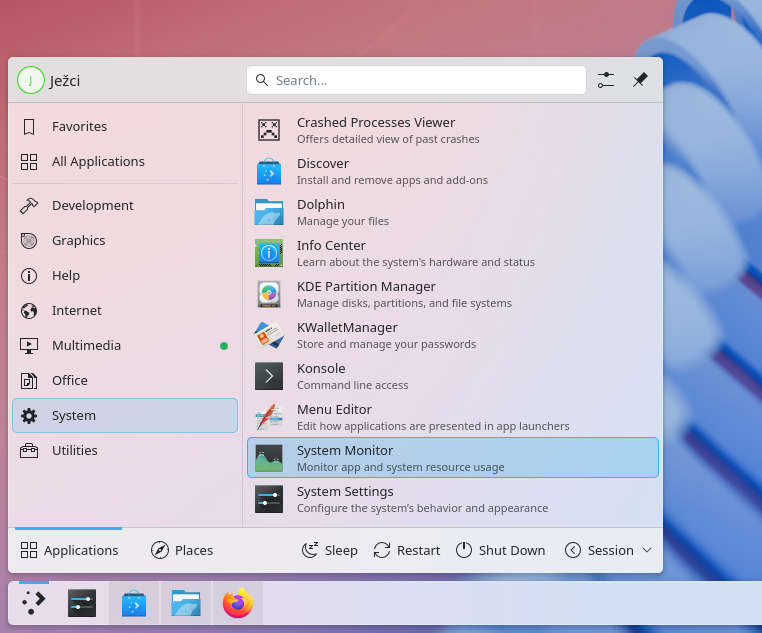Click the 'Info Center' title text

point(331,246)
